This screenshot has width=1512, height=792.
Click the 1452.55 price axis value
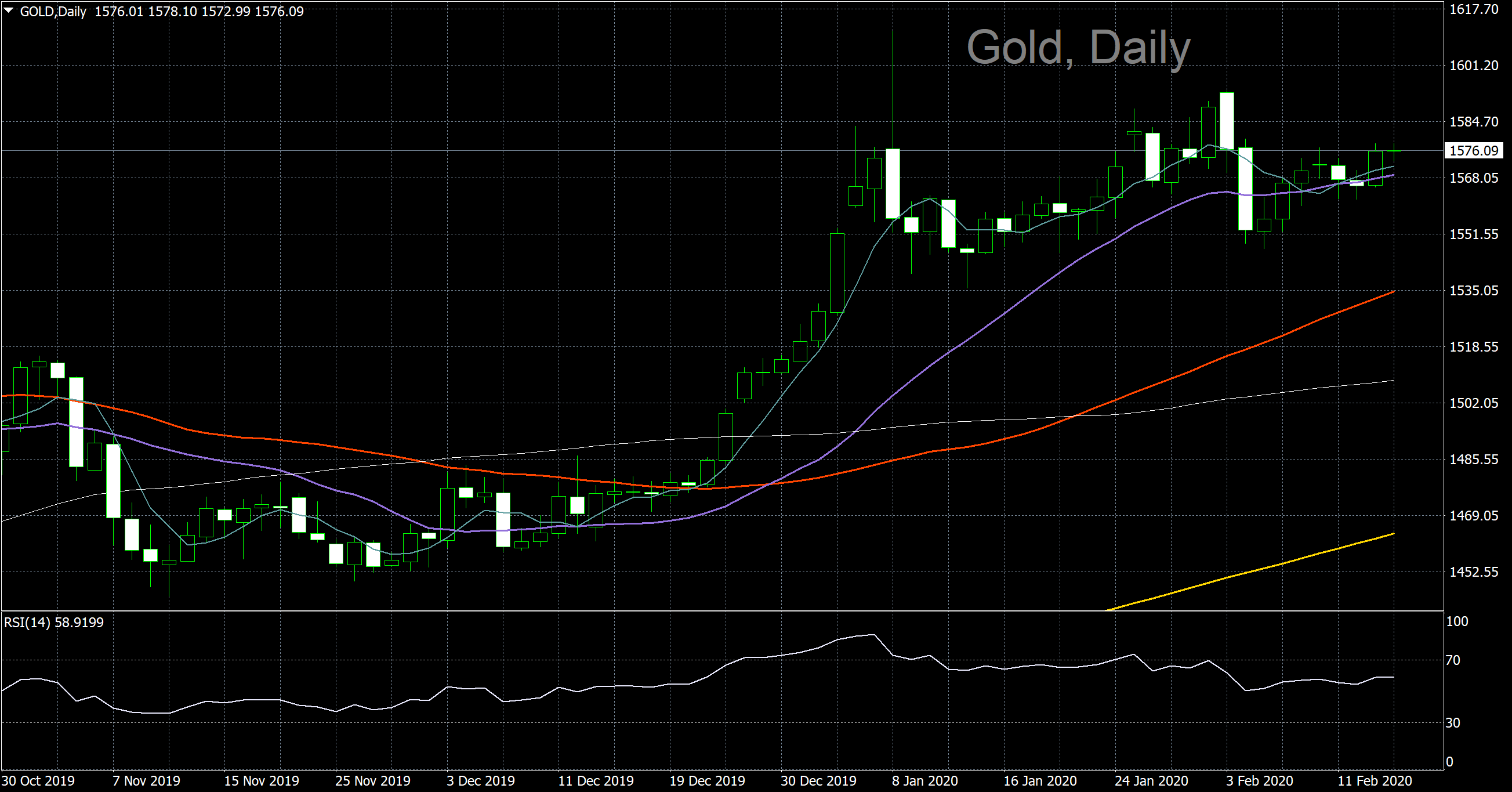tap(1474, 572)
